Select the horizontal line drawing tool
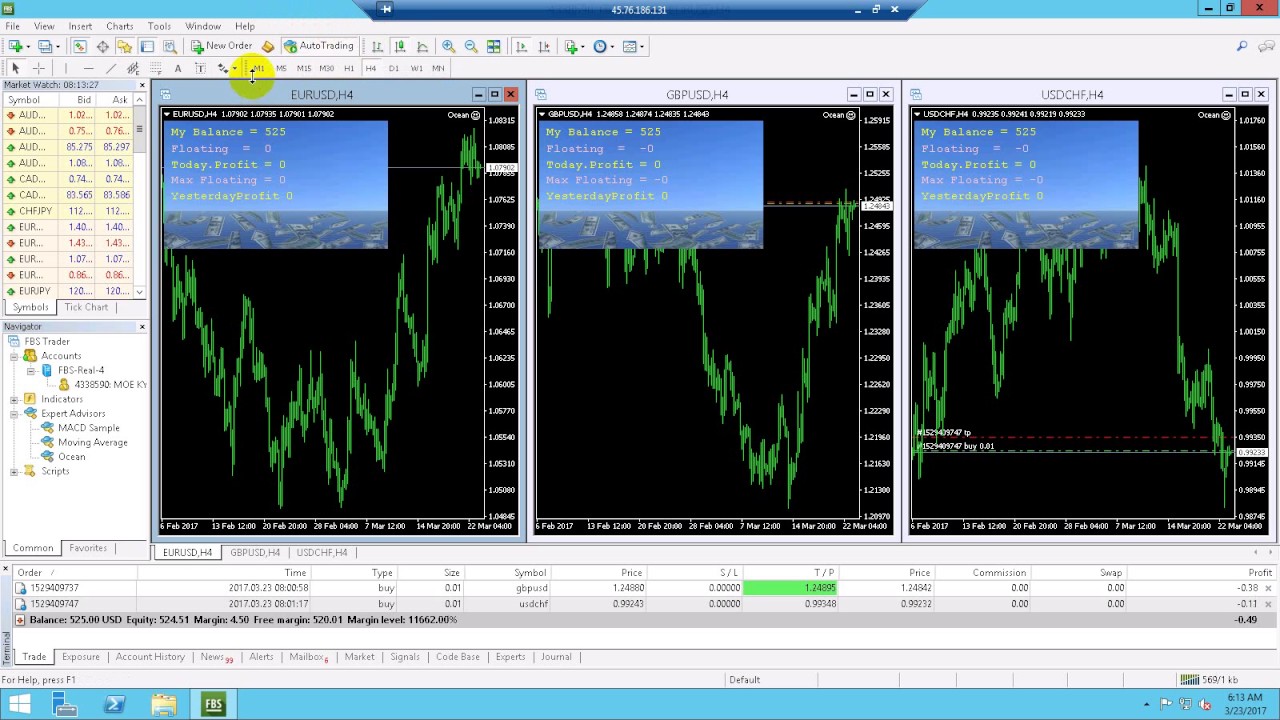 pyautogui.click(x=88, y=68)
